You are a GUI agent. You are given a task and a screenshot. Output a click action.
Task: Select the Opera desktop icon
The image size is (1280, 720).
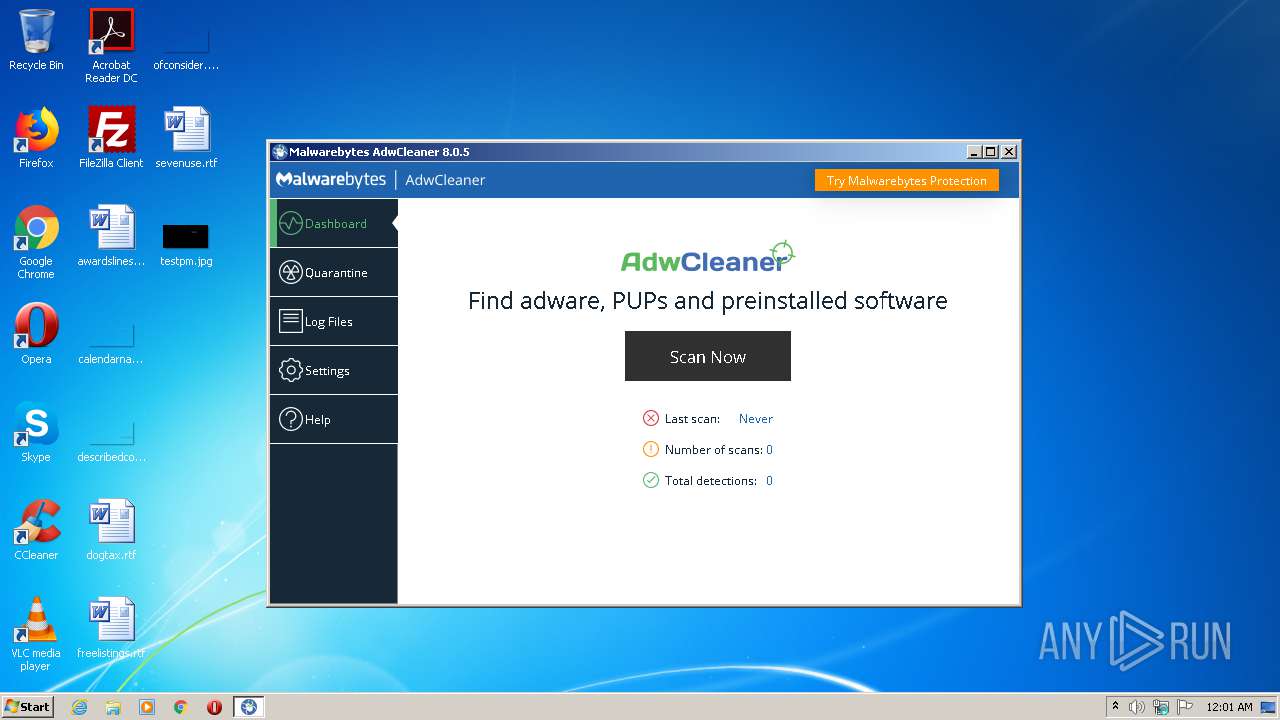coord(36,333)
